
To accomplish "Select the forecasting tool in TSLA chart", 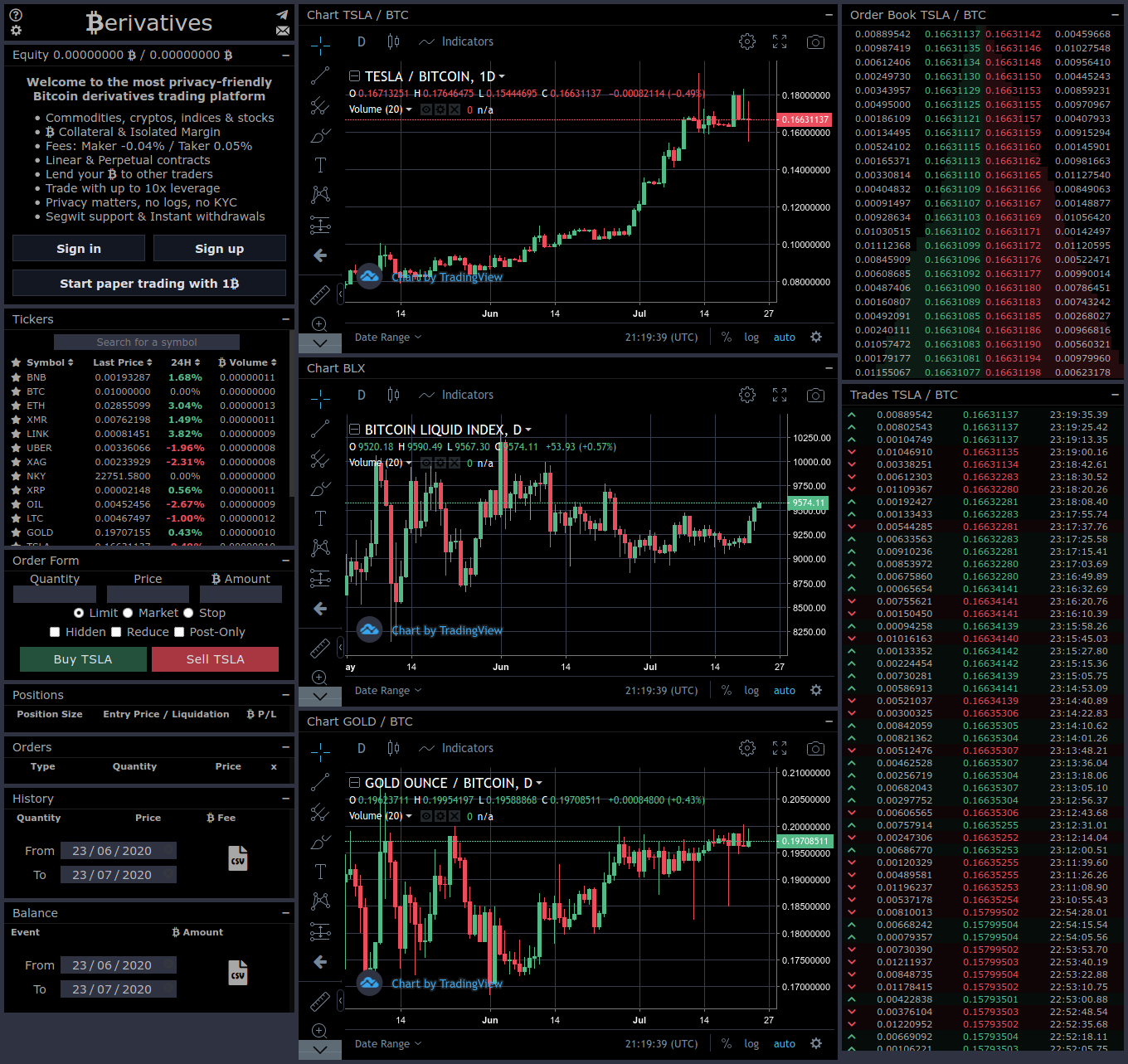I will point(320,225).
